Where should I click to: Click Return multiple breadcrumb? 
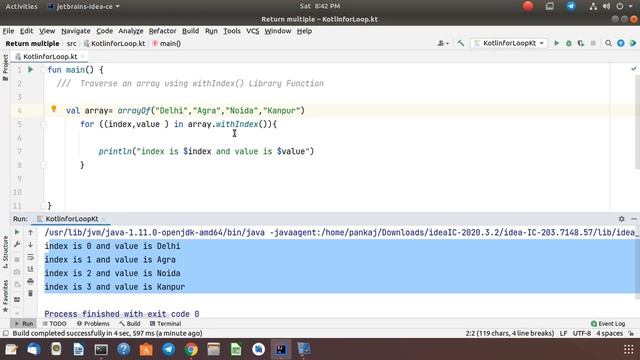click(x=32, y=43)
